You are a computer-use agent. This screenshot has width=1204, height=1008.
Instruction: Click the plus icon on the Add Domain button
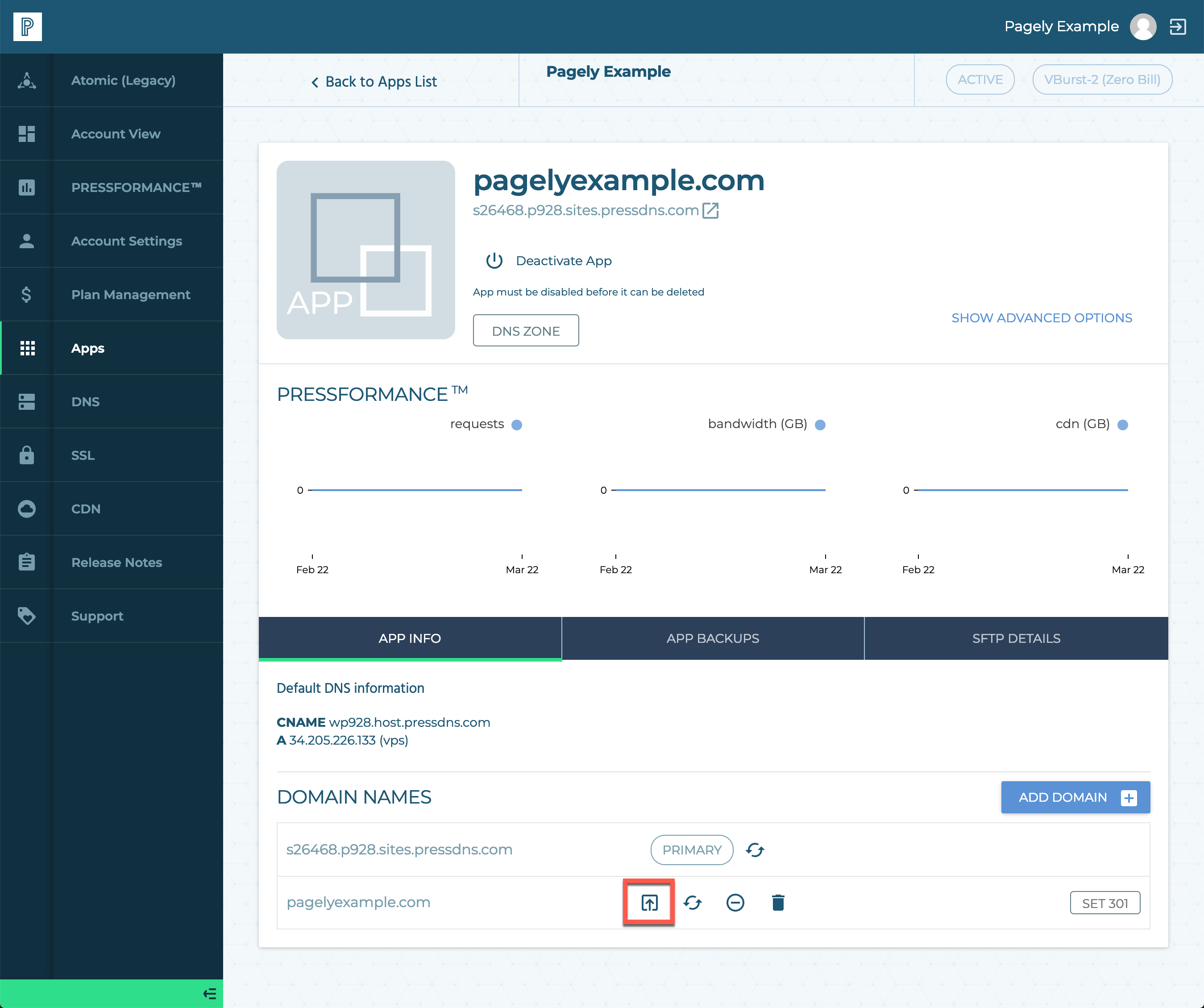click(1129, 798)
